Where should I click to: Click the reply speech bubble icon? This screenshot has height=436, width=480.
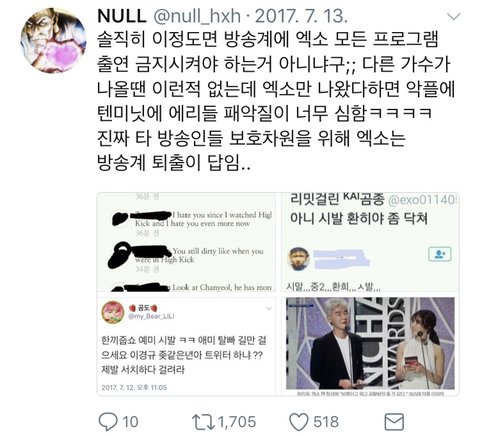point(109,421)
